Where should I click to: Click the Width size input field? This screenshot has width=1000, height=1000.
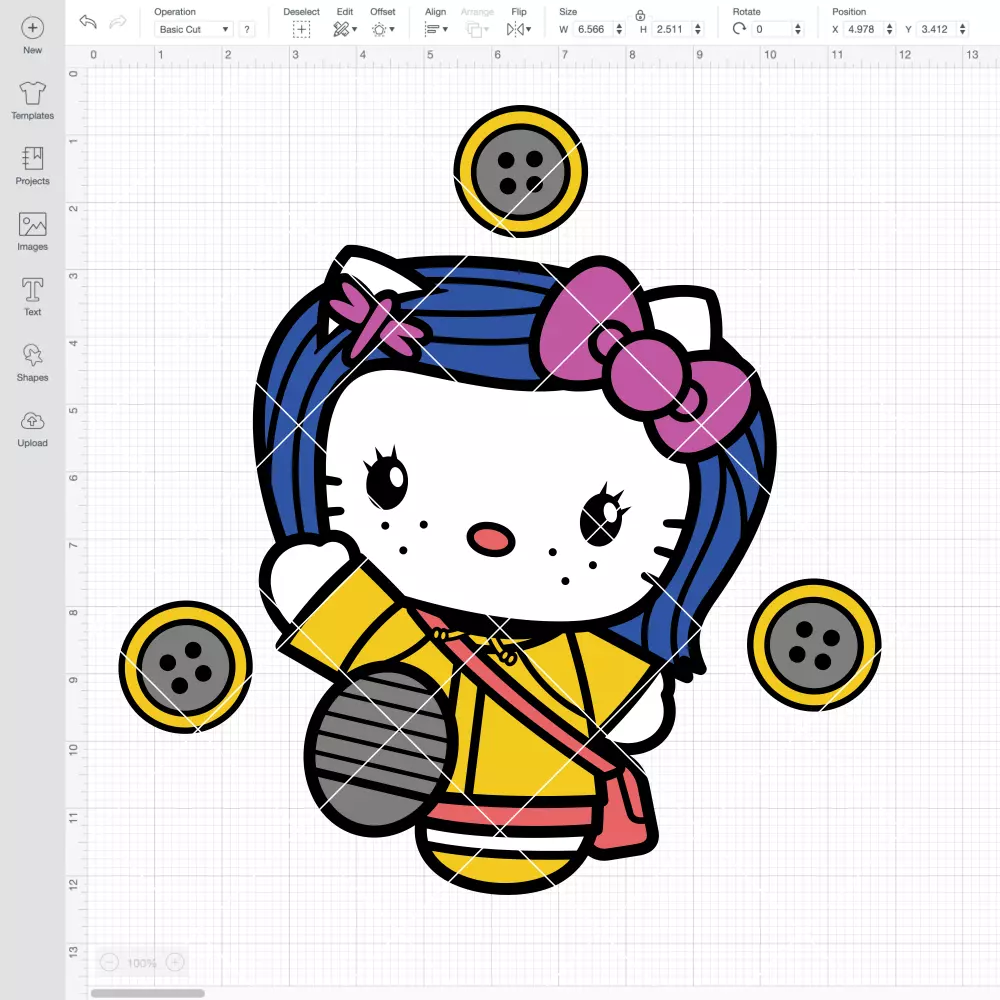tap(592, 29)
